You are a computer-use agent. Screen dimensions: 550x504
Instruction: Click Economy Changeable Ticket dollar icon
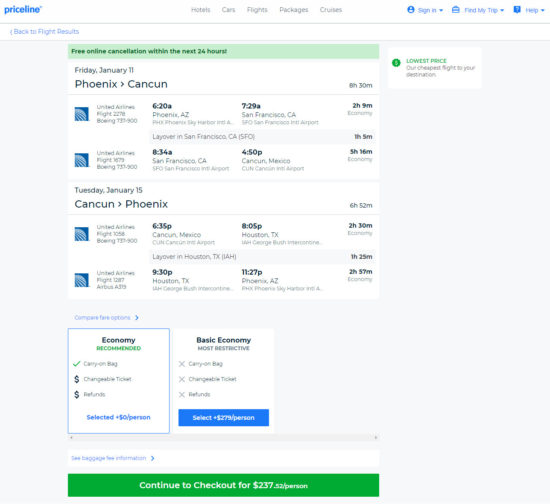76,379
